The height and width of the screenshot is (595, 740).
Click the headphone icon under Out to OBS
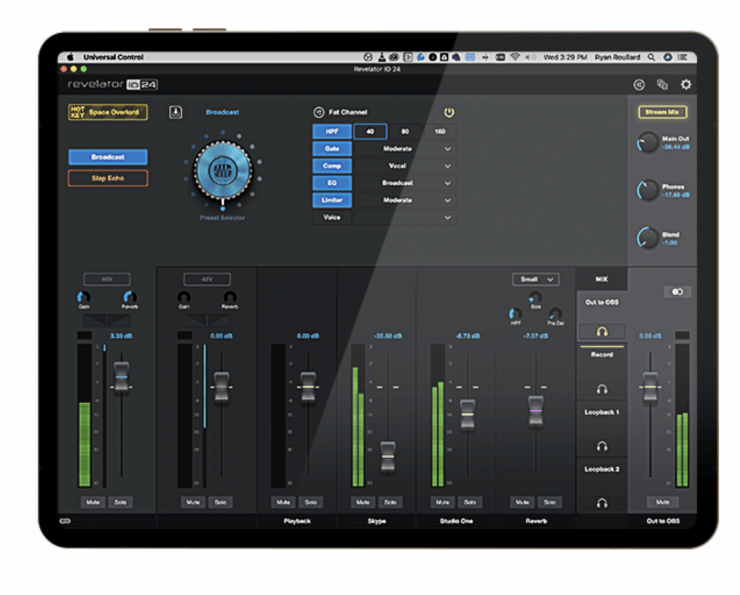[x=602, y=332]
